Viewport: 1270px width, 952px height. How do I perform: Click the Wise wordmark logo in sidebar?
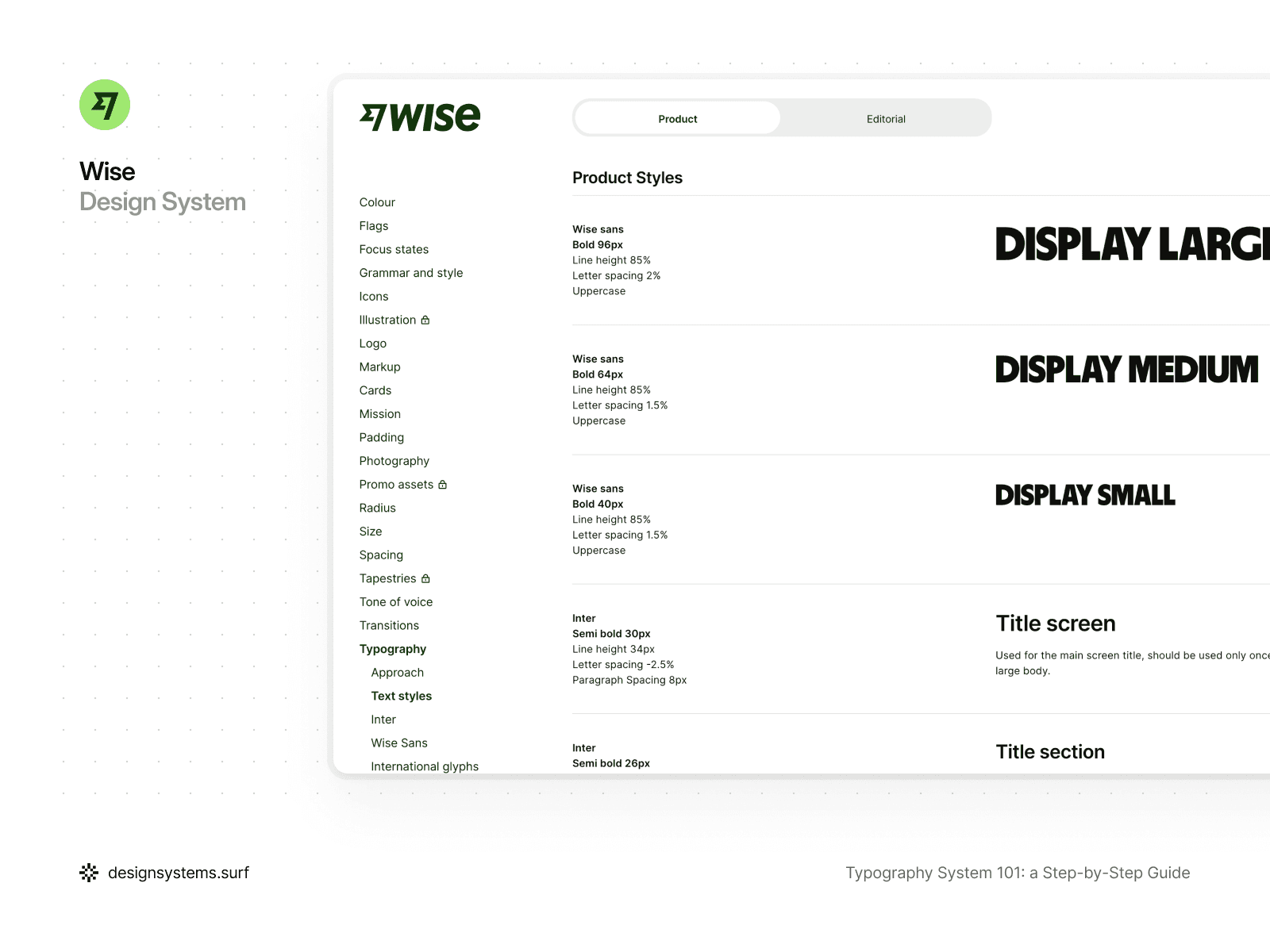click(420, 117)
